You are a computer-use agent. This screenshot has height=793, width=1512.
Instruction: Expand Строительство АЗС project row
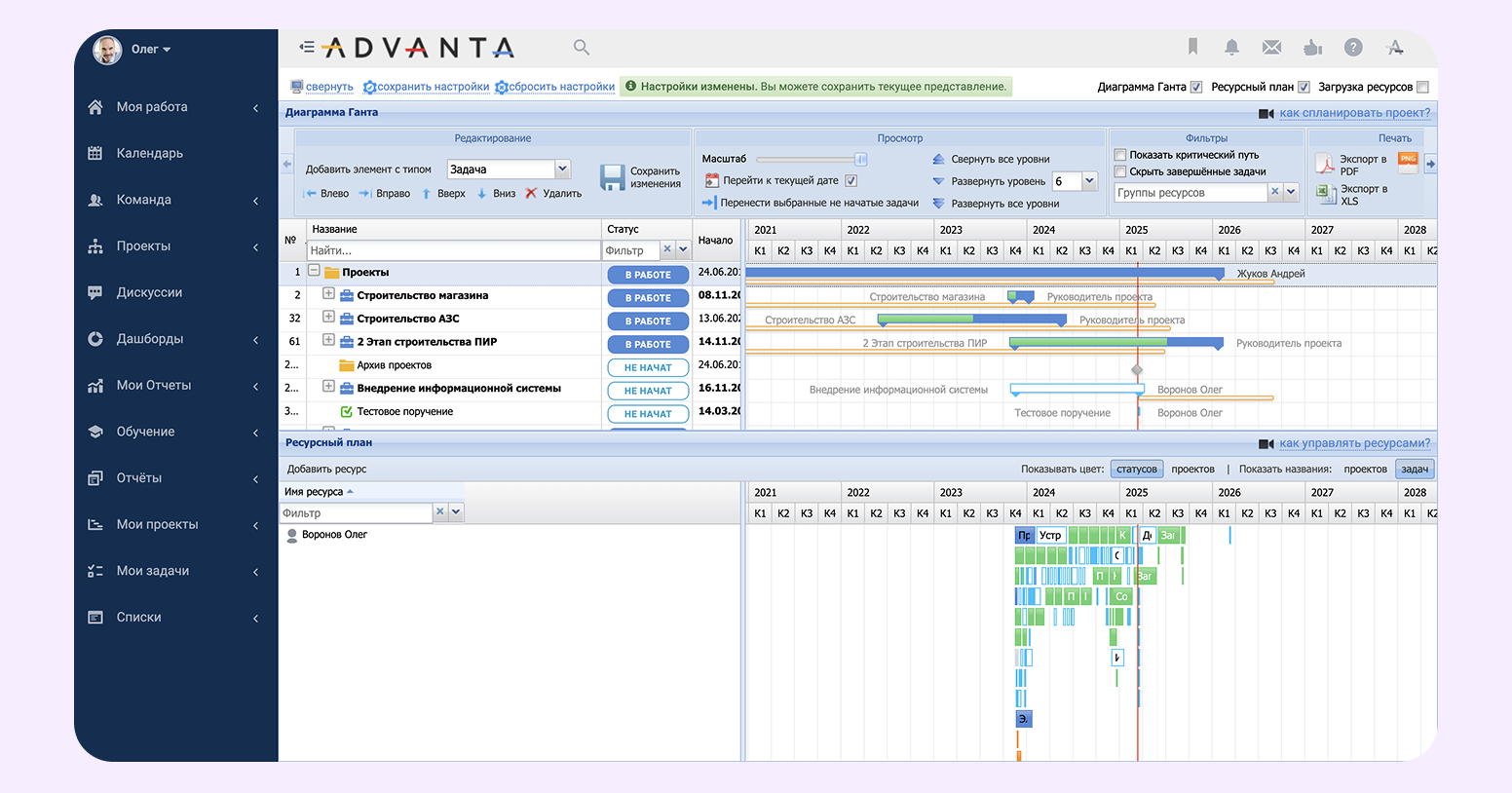(328, 317)
